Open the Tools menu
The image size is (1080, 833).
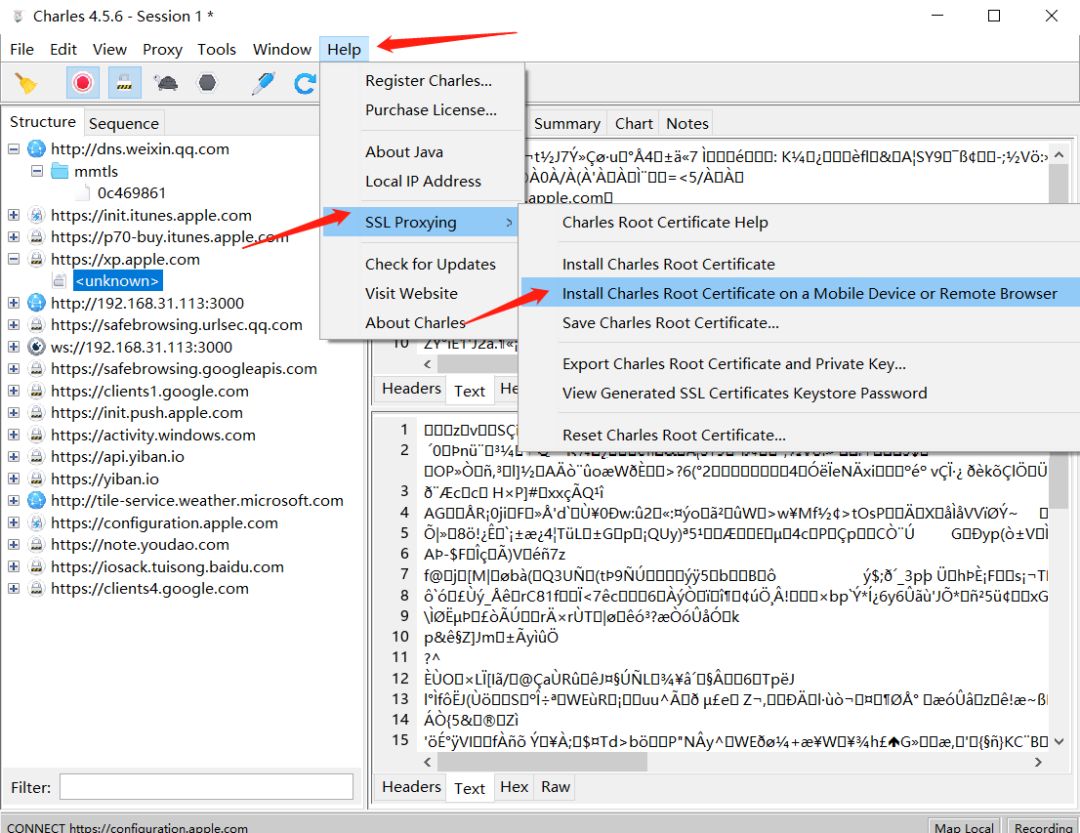pos(217,50)
